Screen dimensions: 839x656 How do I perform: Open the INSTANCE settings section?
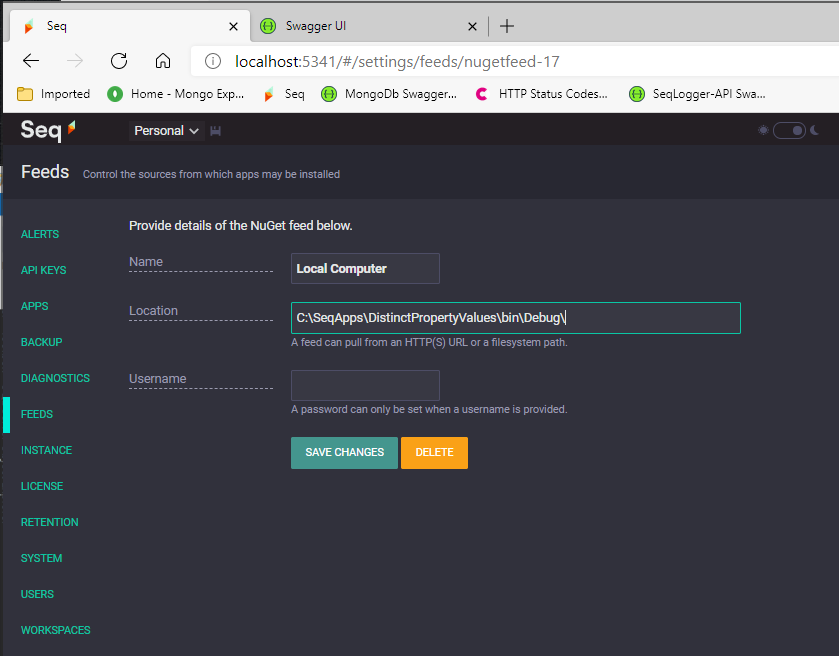point(47,450)
